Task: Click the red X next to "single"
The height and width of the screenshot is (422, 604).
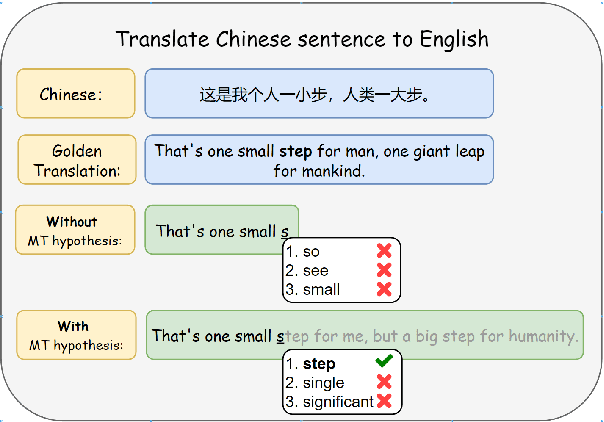Action: [x=383, y=382]
